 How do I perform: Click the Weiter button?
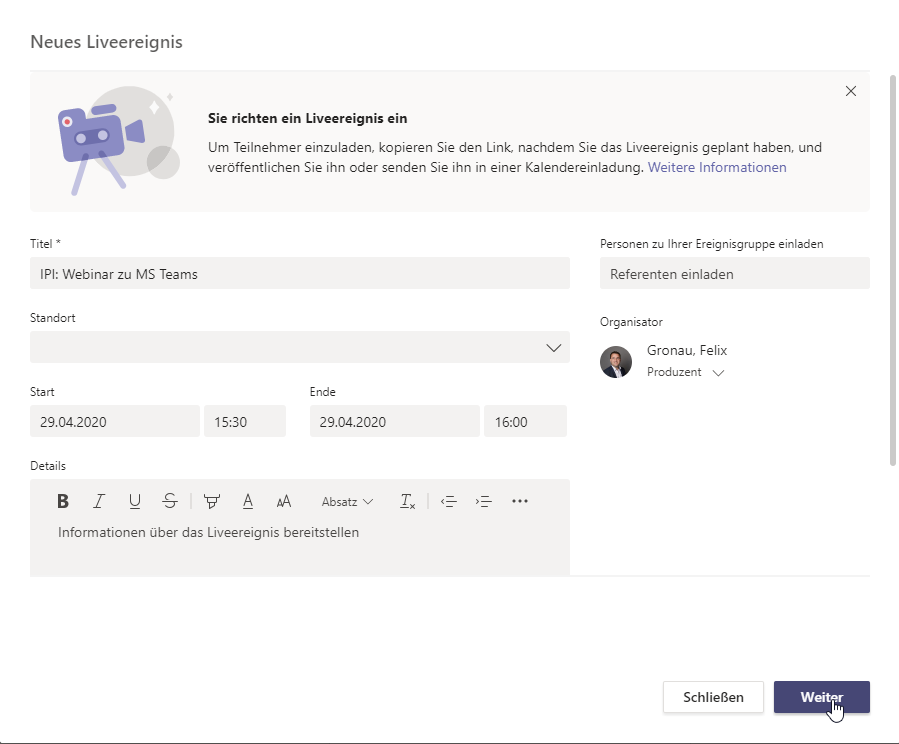(822, 697)
